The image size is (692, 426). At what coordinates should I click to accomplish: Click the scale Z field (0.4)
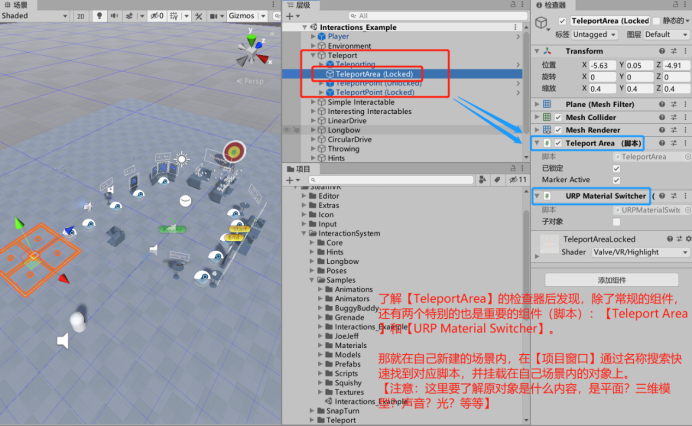point(677,89)
